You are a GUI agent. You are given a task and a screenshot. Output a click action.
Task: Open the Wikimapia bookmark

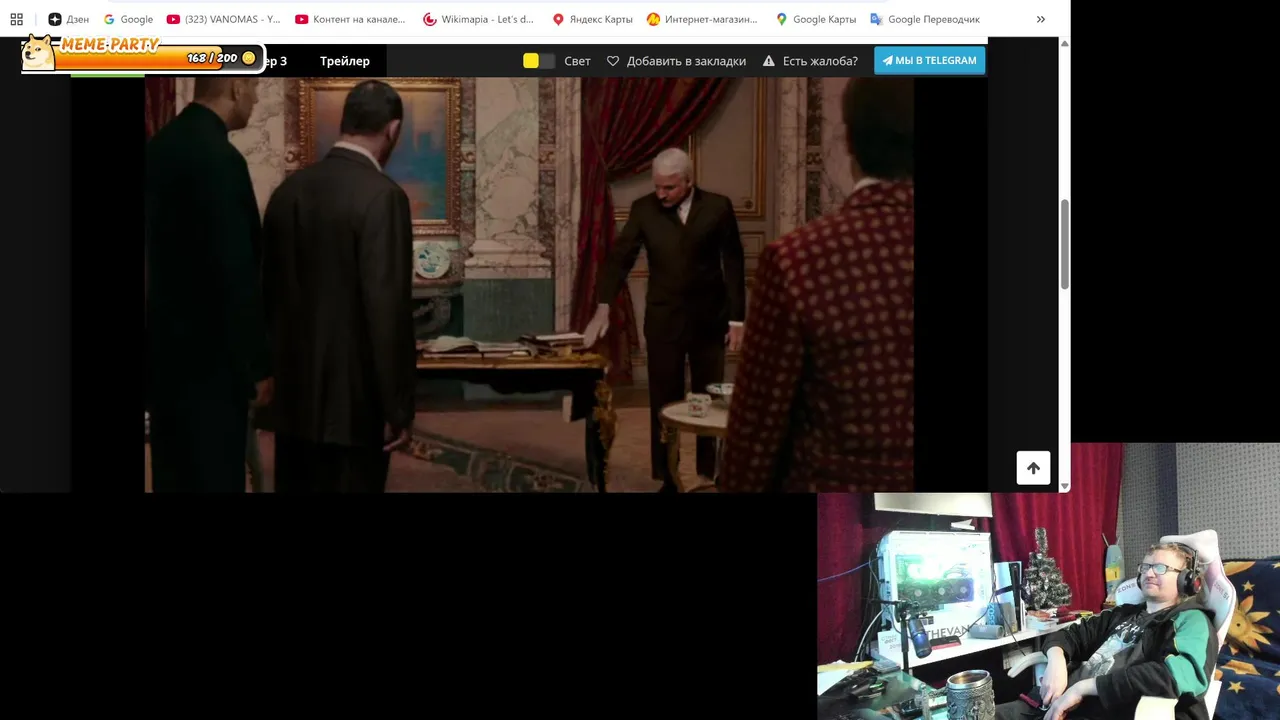pyautogui.click(x=478, y=19)
